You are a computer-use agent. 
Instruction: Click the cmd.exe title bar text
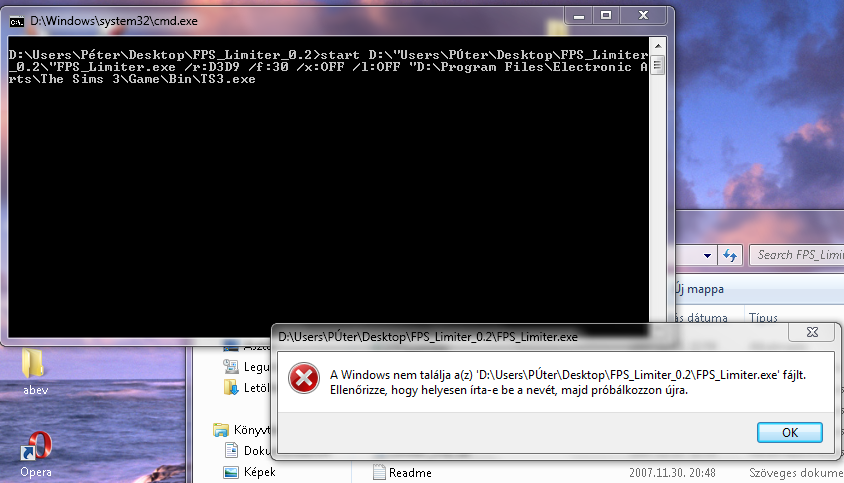click(x=114, y=21)
